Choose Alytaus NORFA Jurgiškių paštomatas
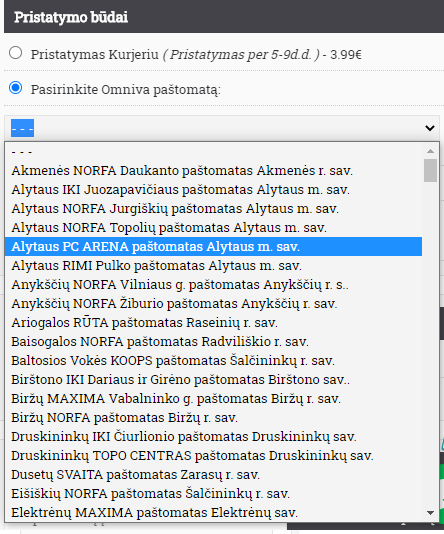444x534 pixels. click(x=213, y=208)
